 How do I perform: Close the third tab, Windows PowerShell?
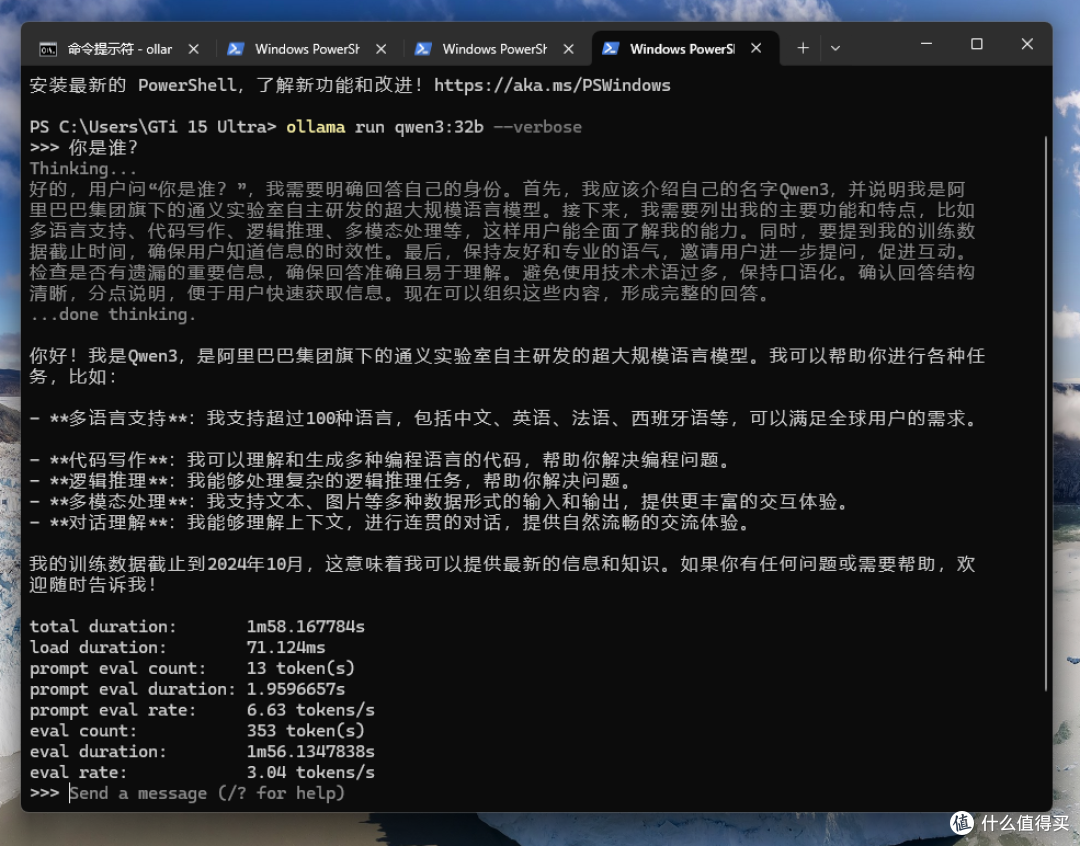pos(568,49)
